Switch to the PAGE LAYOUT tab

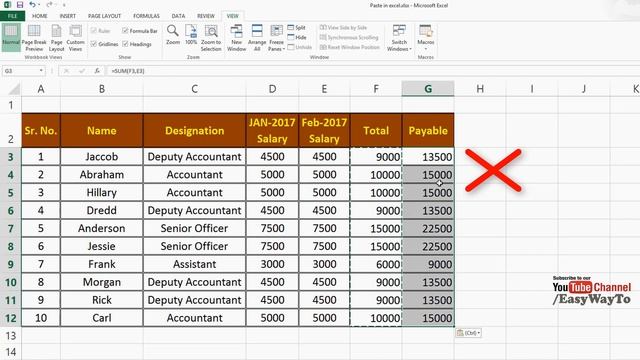pyautogui.click(x=104, y=16)
